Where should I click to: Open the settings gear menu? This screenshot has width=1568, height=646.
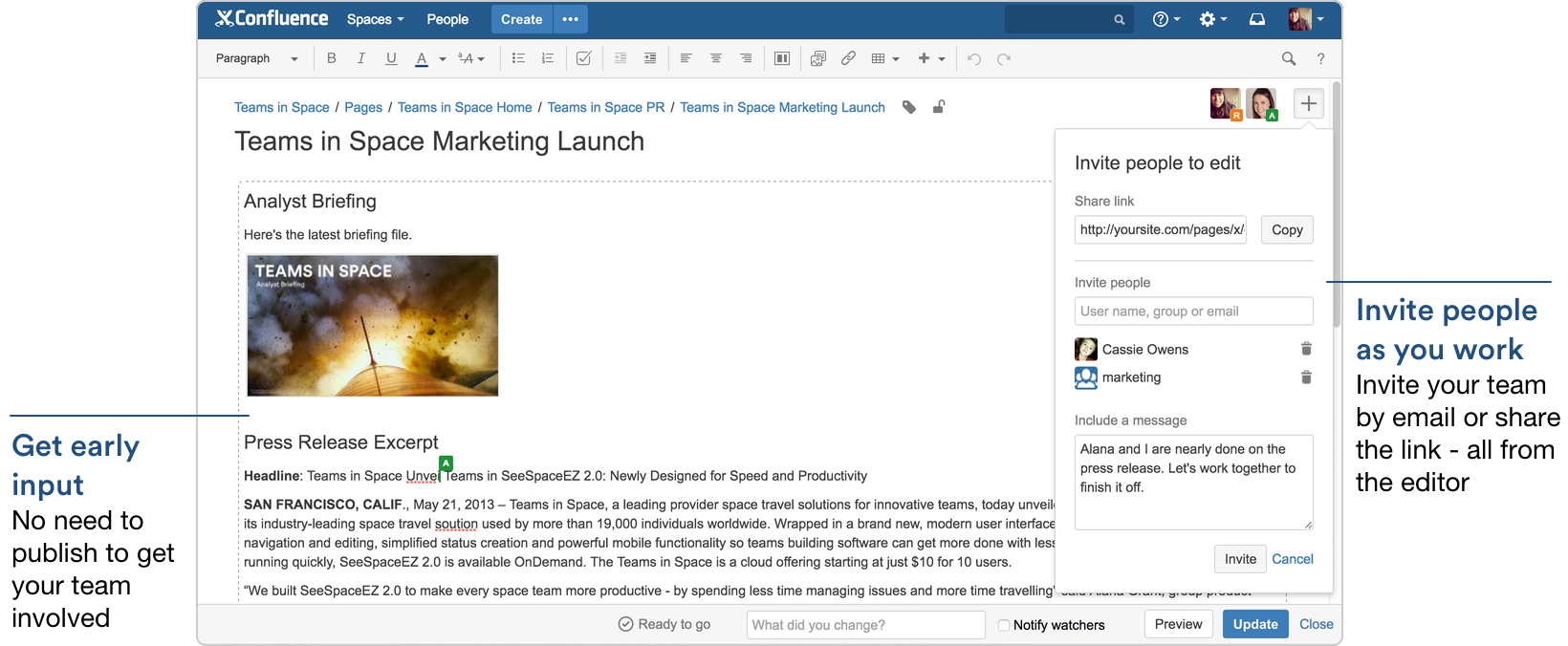(1213, 19)
